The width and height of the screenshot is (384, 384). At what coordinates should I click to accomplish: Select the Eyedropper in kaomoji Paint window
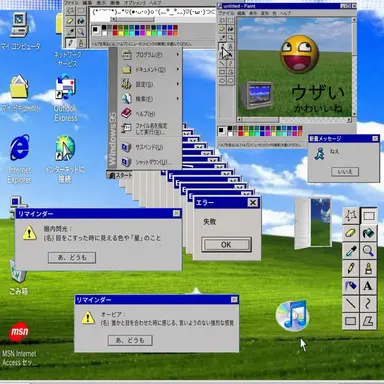[x=70, y=32]
